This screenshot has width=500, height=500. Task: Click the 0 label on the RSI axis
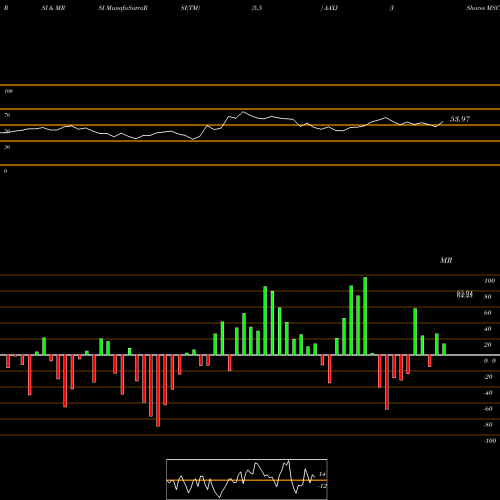click(5, 171)
